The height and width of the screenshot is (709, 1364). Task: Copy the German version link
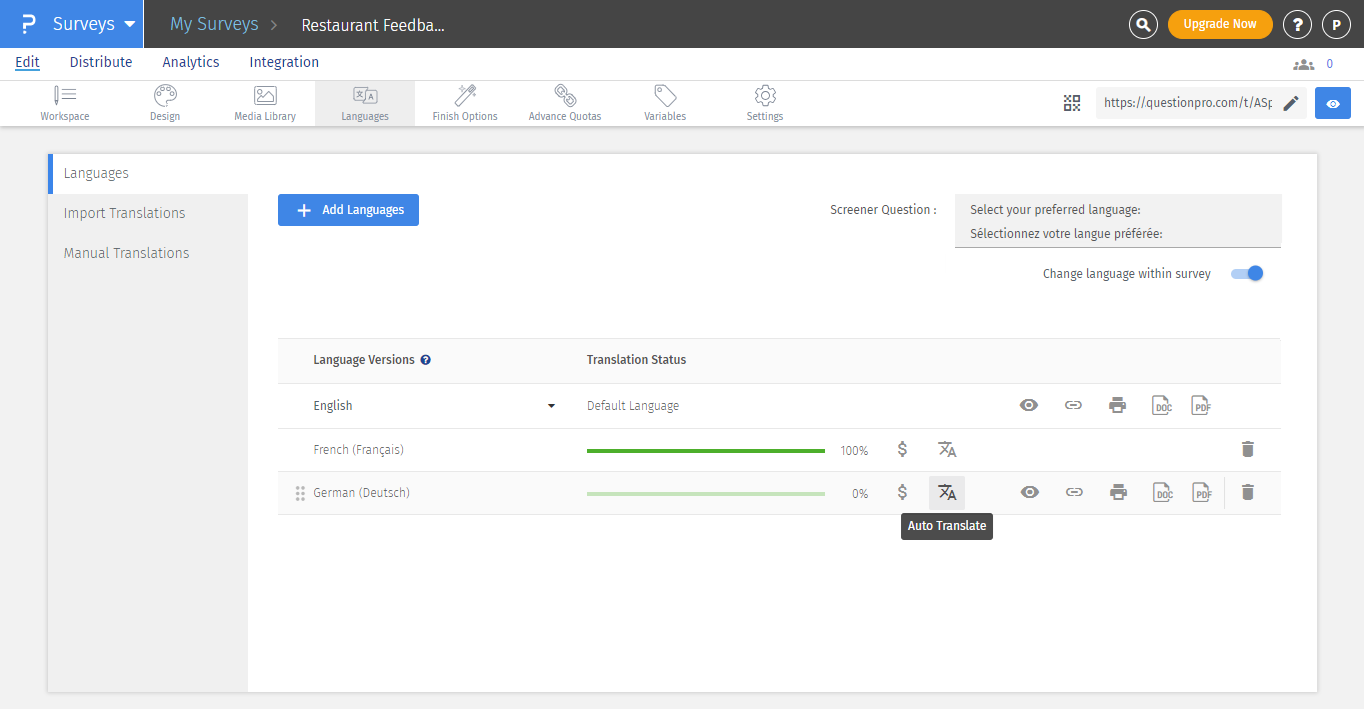point(1074,492)
